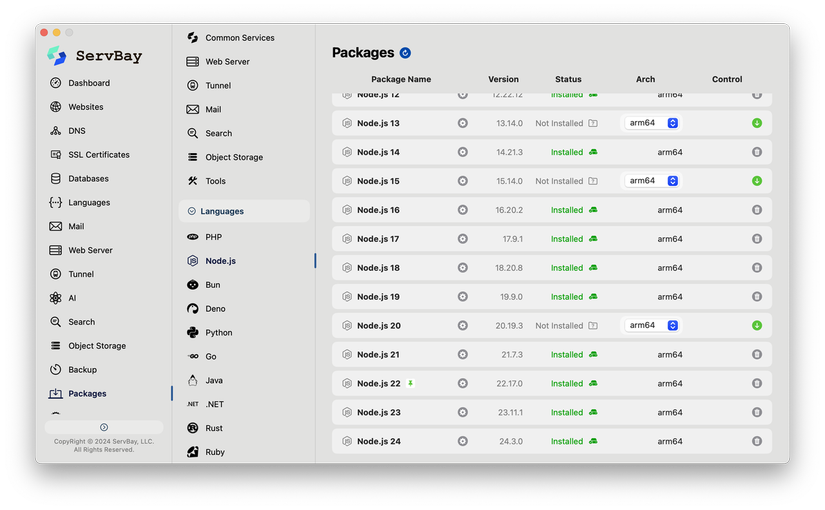
Task: Click the sidebar collapse button at bottom
Action: 104,427
